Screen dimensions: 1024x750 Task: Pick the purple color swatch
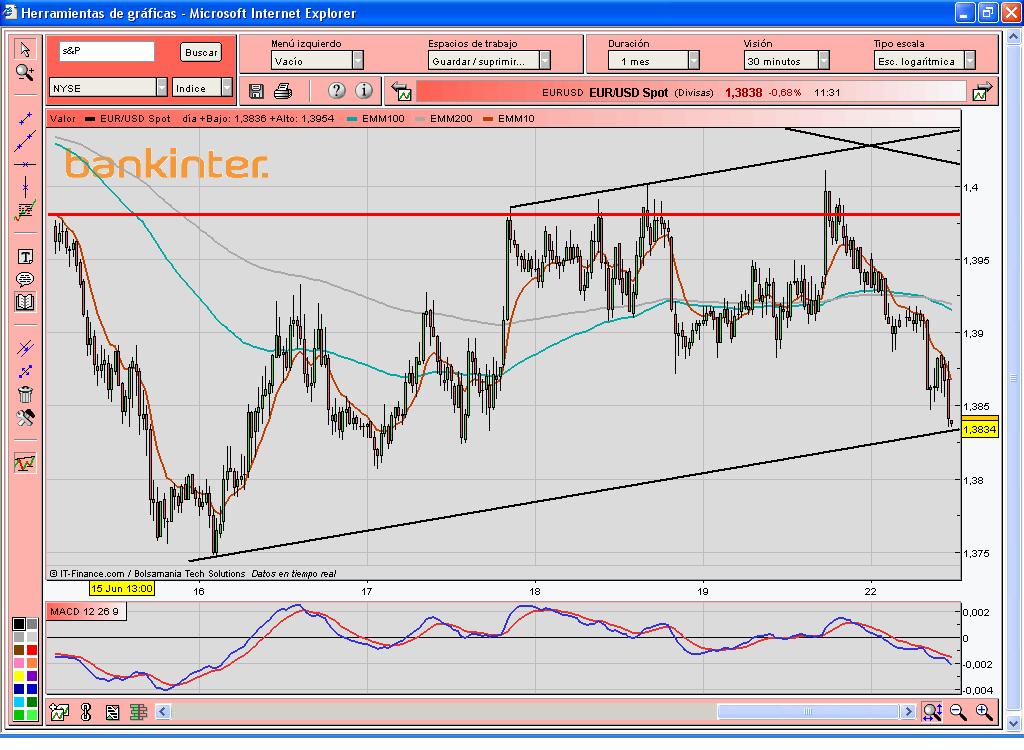[x=31, y=676]
